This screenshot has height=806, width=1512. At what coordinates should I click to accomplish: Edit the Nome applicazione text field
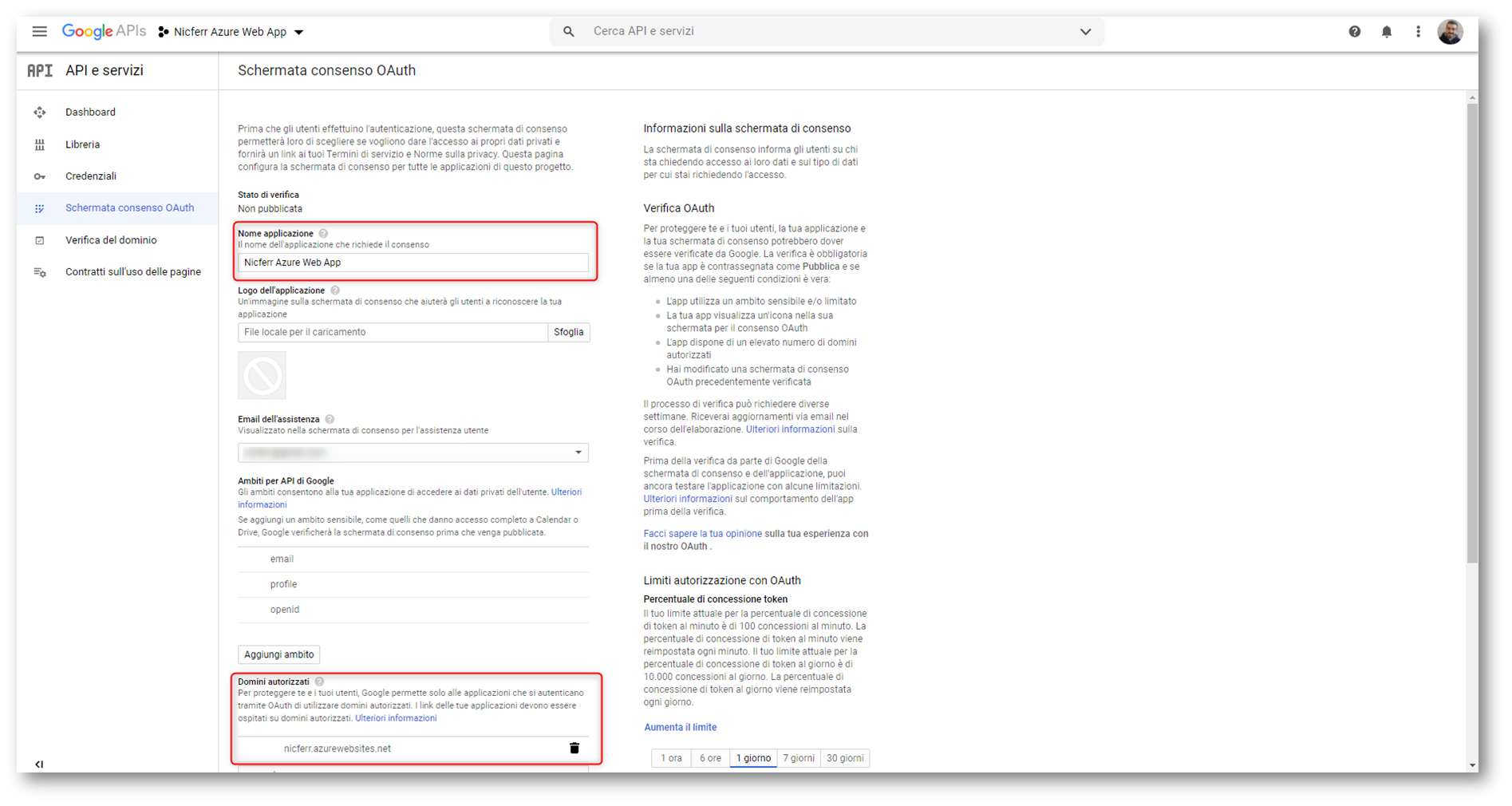click(x=413, y=263)
